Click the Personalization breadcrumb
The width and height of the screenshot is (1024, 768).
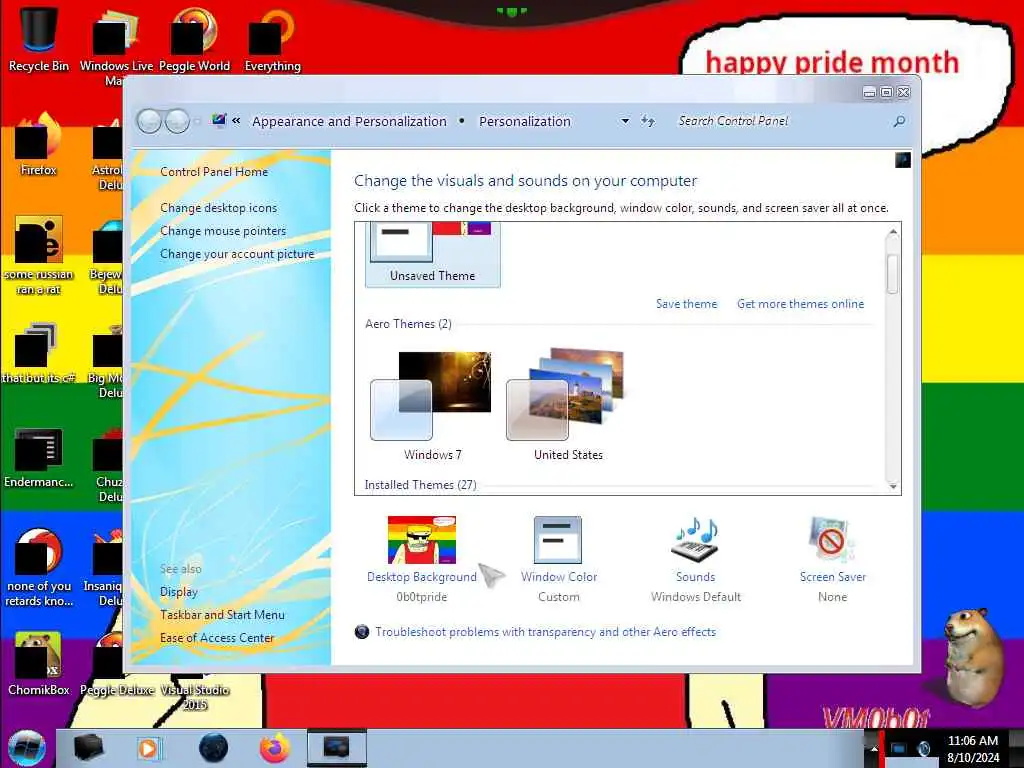pyautogui.click(x=524, y=121)
